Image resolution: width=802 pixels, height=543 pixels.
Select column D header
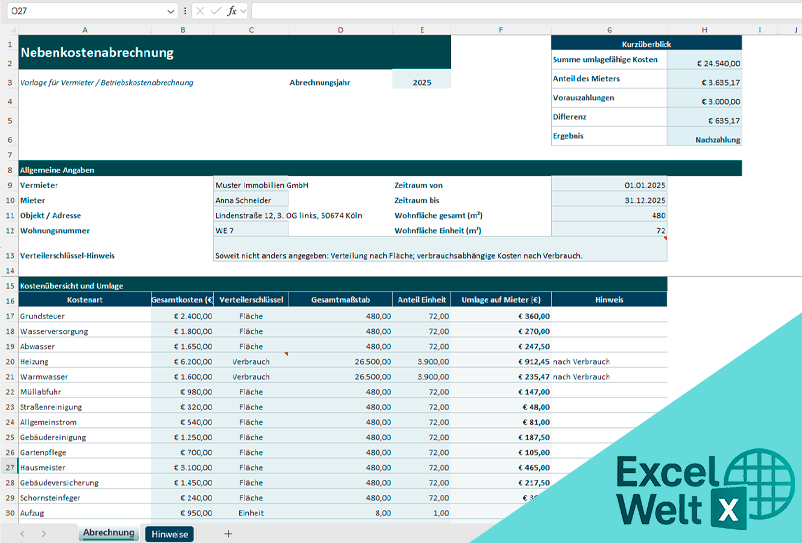tap(341, 30)
